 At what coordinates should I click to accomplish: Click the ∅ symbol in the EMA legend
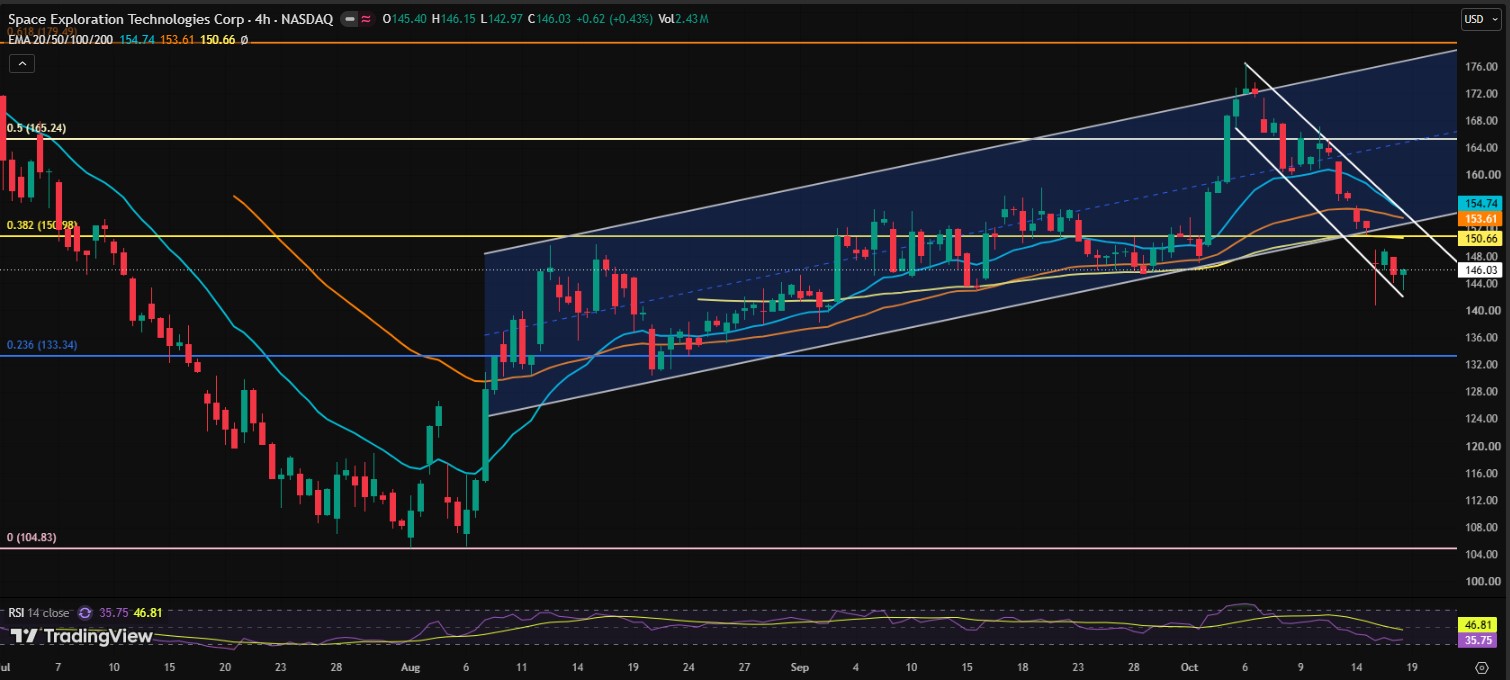244,40
